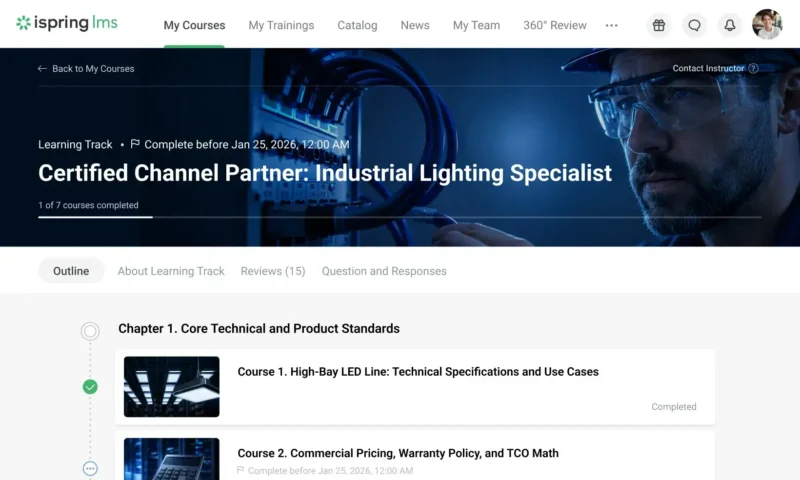The width and height of the screenshot is (800, 480).
Task: Open Question and Responses tab
Action: coord(384,271)
